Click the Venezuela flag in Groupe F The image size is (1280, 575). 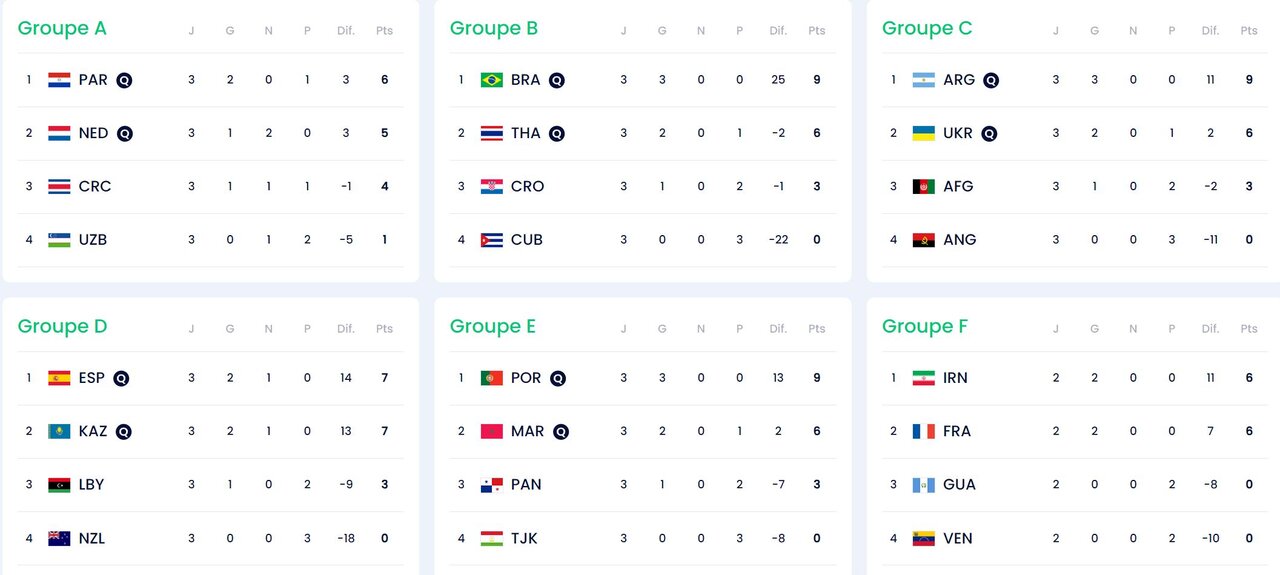[923, 538]
